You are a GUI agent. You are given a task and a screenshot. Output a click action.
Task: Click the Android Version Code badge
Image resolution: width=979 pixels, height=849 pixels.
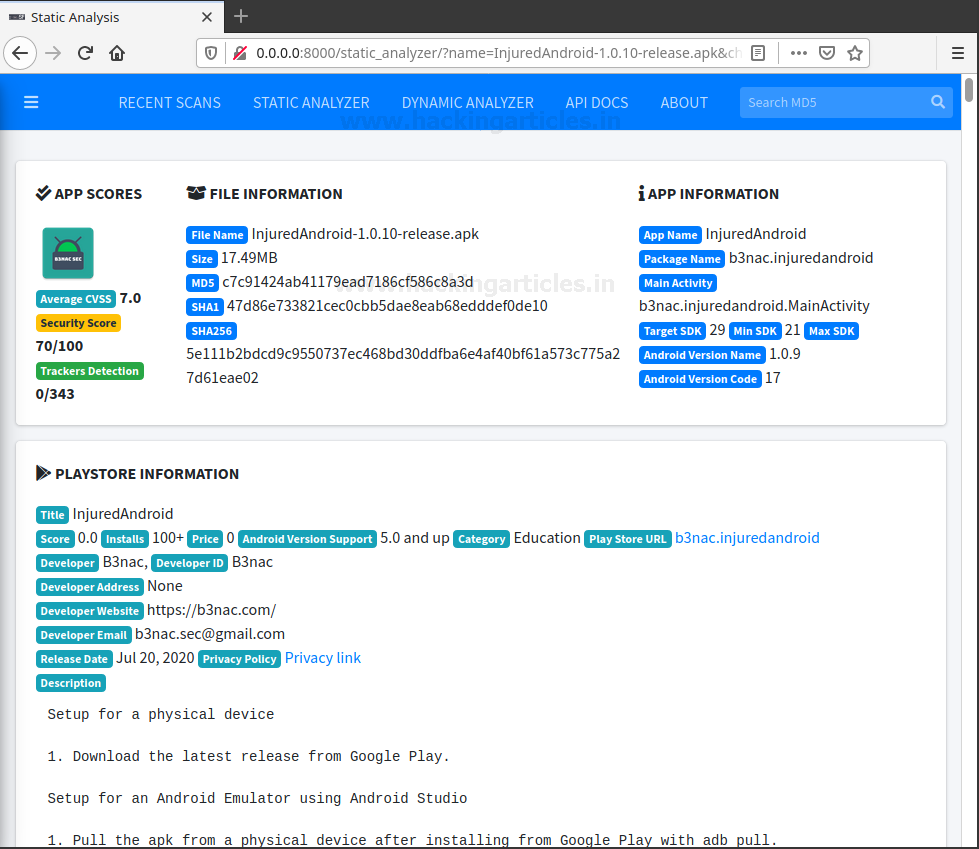click(700, 379)
